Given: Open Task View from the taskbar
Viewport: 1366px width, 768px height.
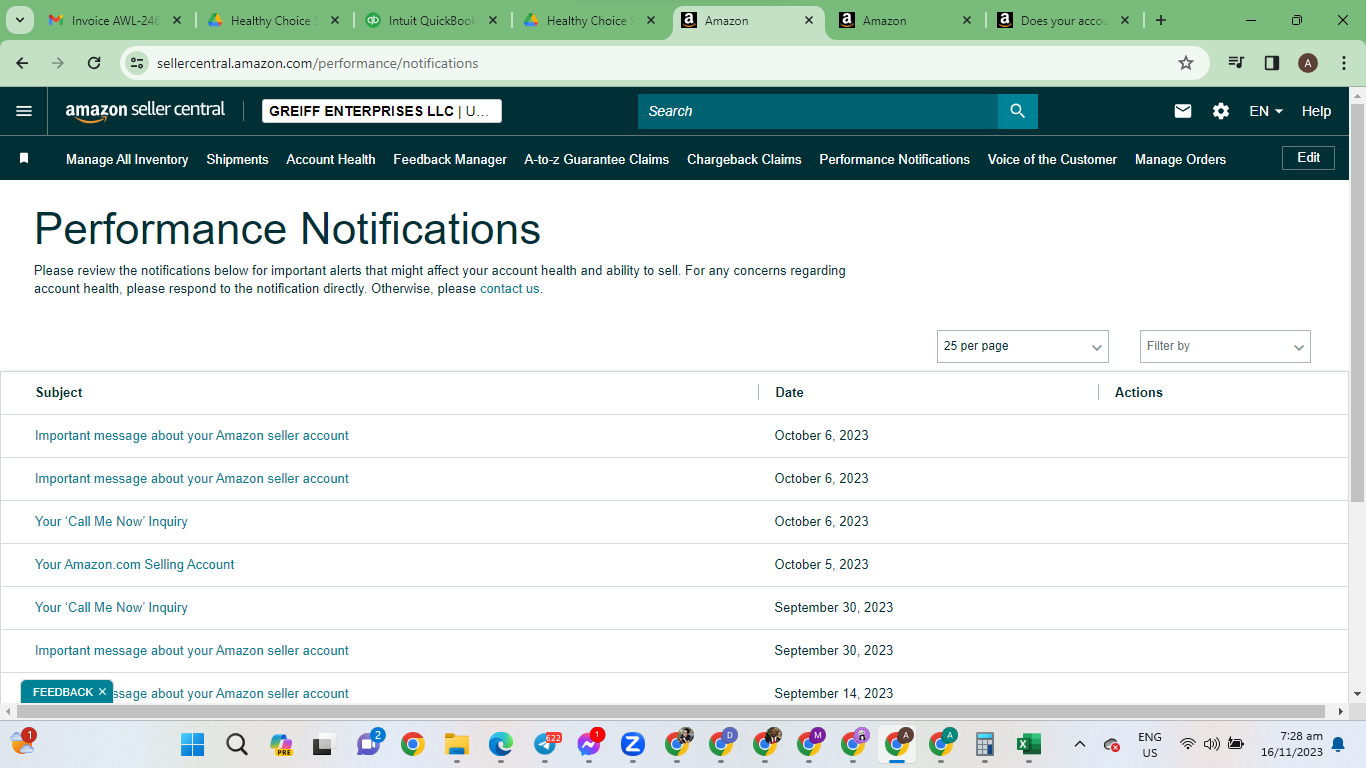Looking at the screenshot, I should [324, 744].
